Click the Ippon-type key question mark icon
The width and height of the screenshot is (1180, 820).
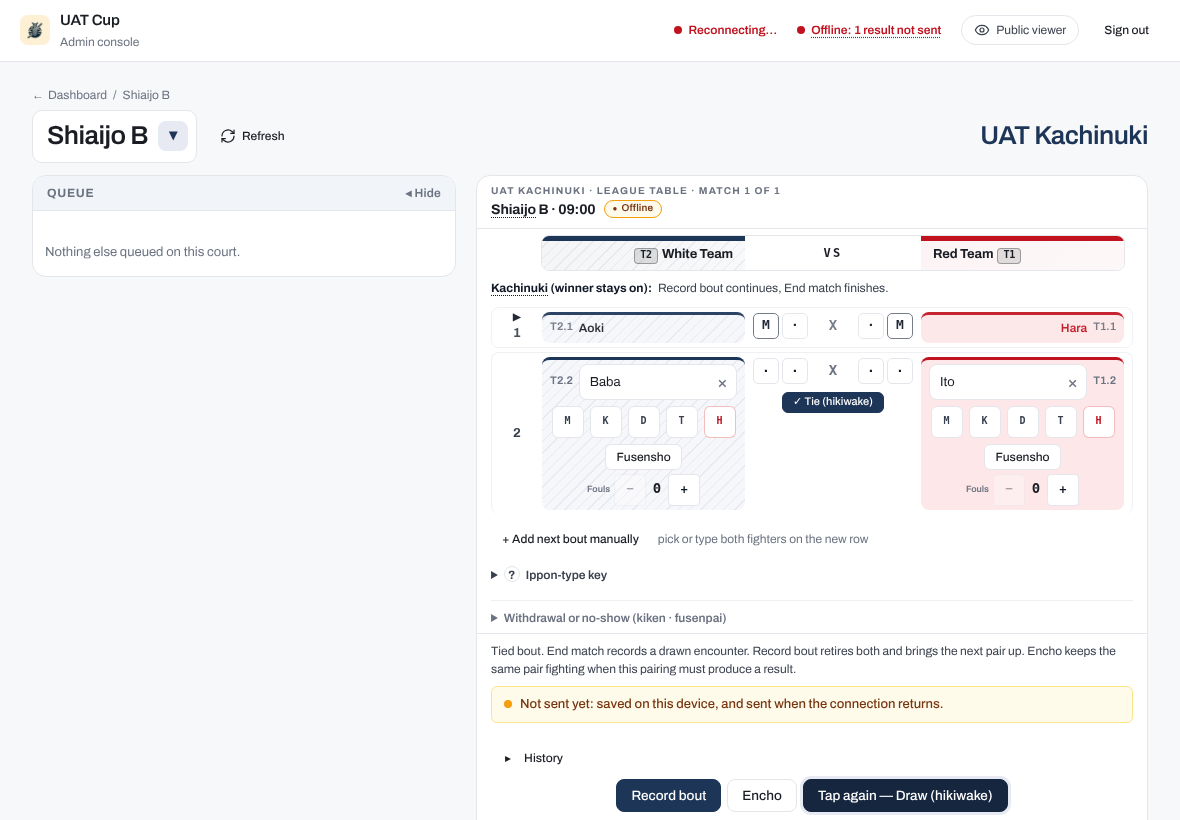pyautogui.click(x=512, y=575)
